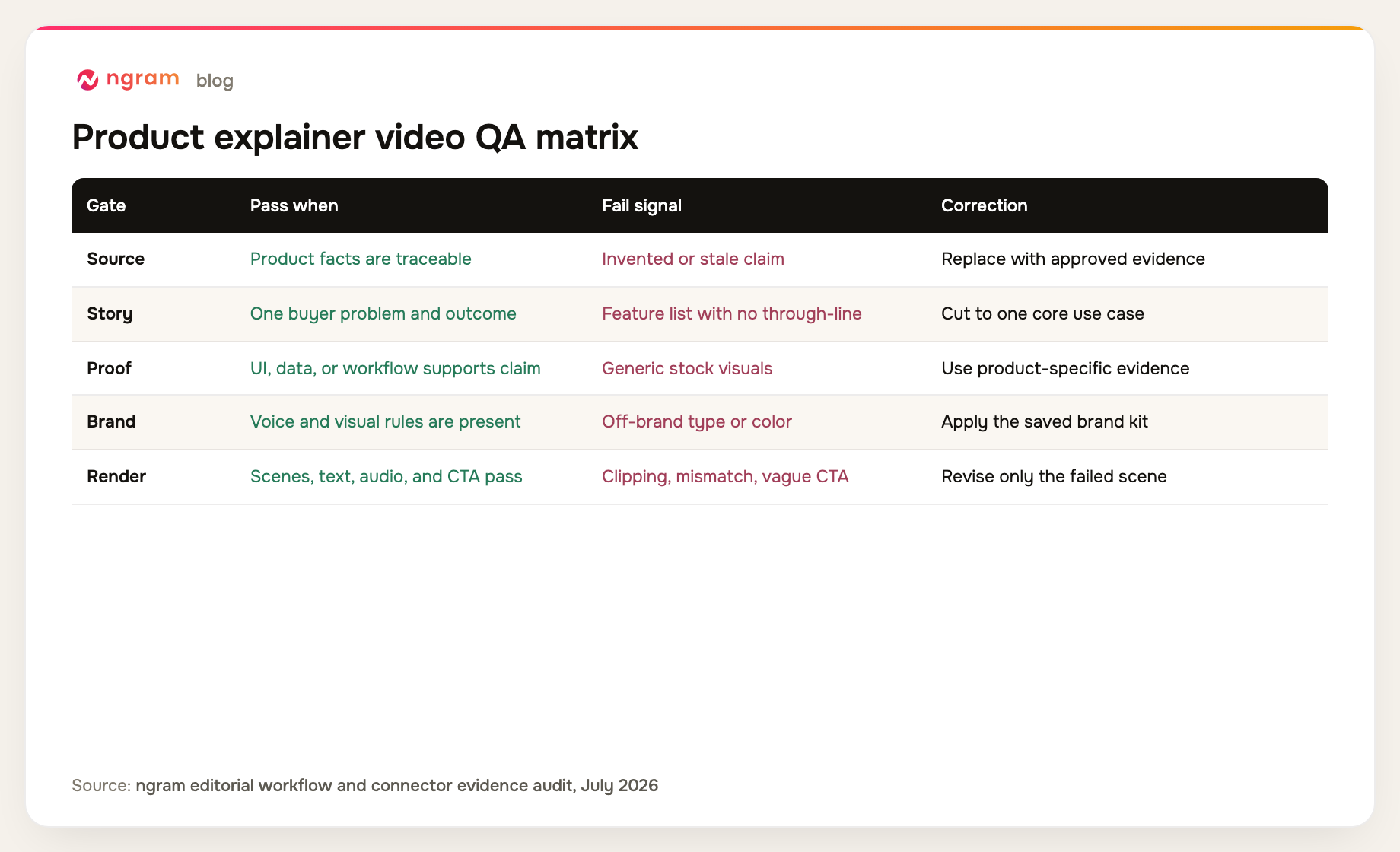Select the Render gate row label

point(116,476)
